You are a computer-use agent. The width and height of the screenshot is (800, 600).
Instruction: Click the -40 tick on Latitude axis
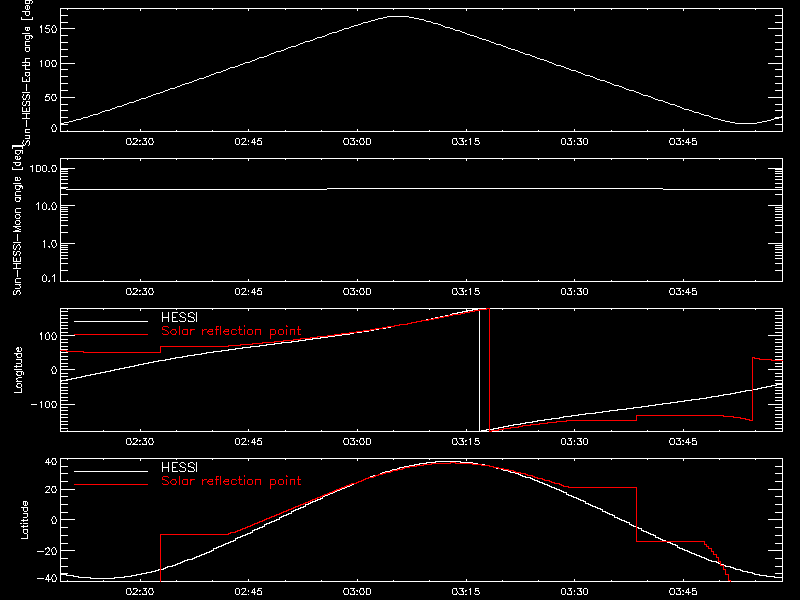pos(47,578)
